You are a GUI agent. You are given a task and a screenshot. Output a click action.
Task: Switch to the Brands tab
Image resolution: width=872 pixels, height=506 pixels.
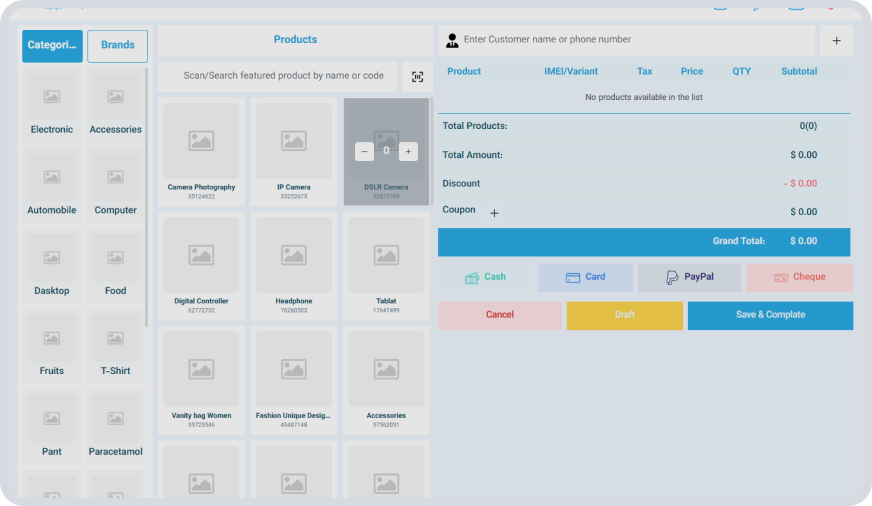pos(117,46)
